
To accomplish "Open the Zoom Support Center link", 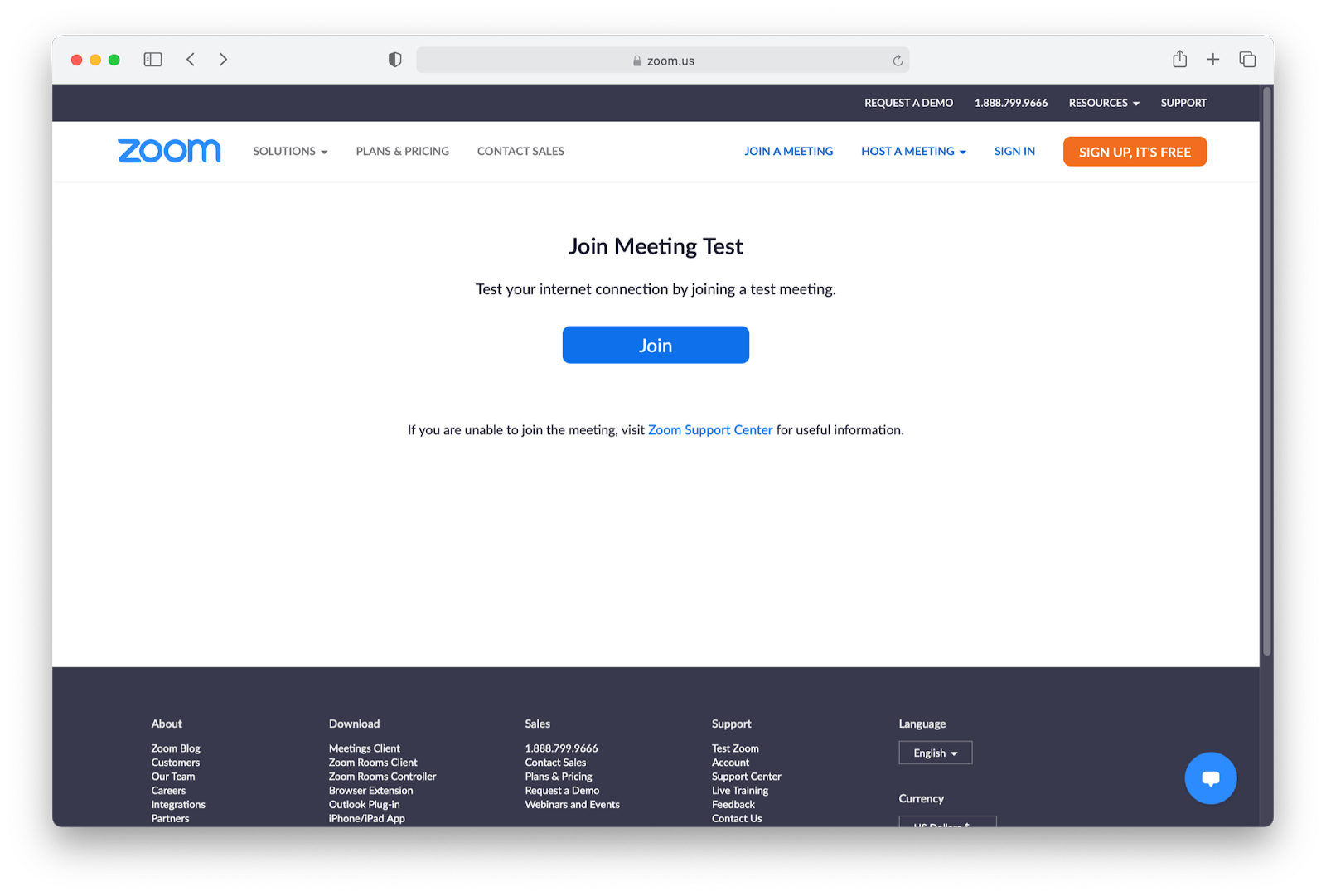I will pos(710,430).
